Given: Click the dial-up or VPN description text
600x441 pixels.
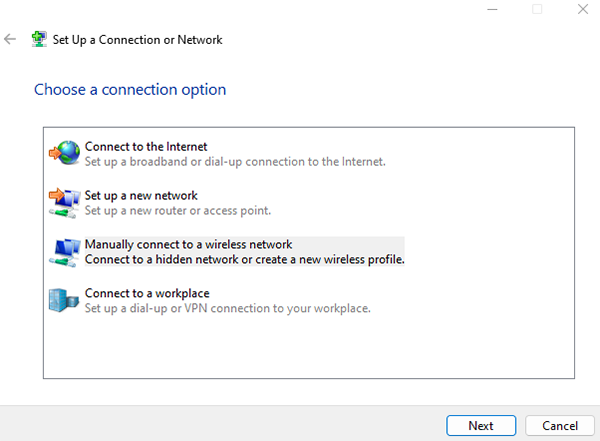Looking at the screenshot, I should [x=228, y=308].
